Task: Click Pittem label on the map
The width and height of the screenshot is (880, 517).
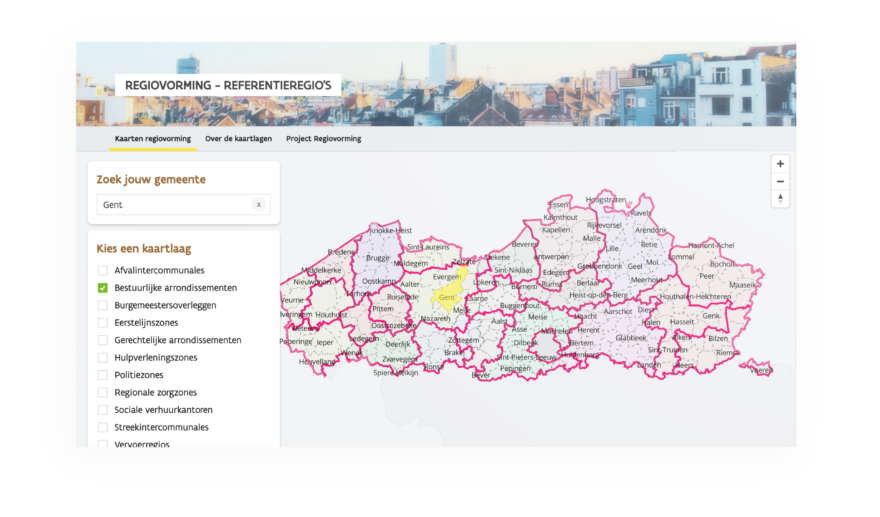Action: [x=383, y=309]
